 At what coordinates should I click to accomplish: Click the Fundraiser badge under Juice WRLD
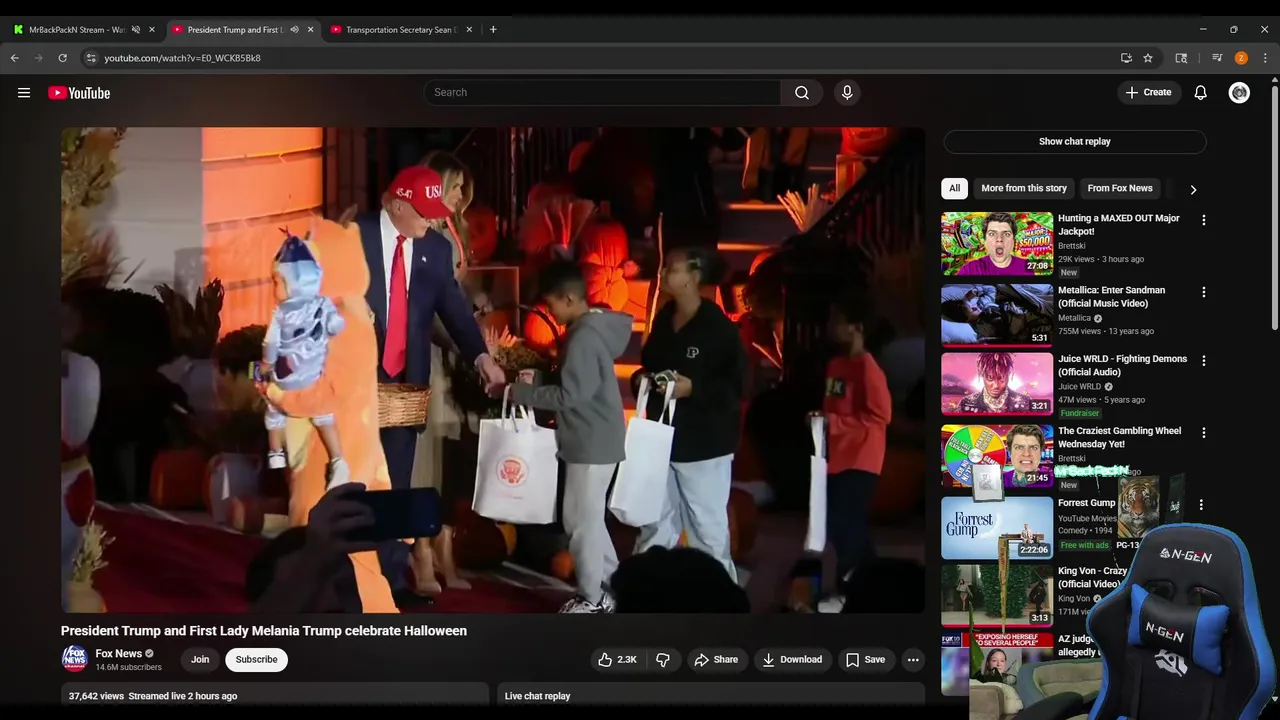[1080, 413]
